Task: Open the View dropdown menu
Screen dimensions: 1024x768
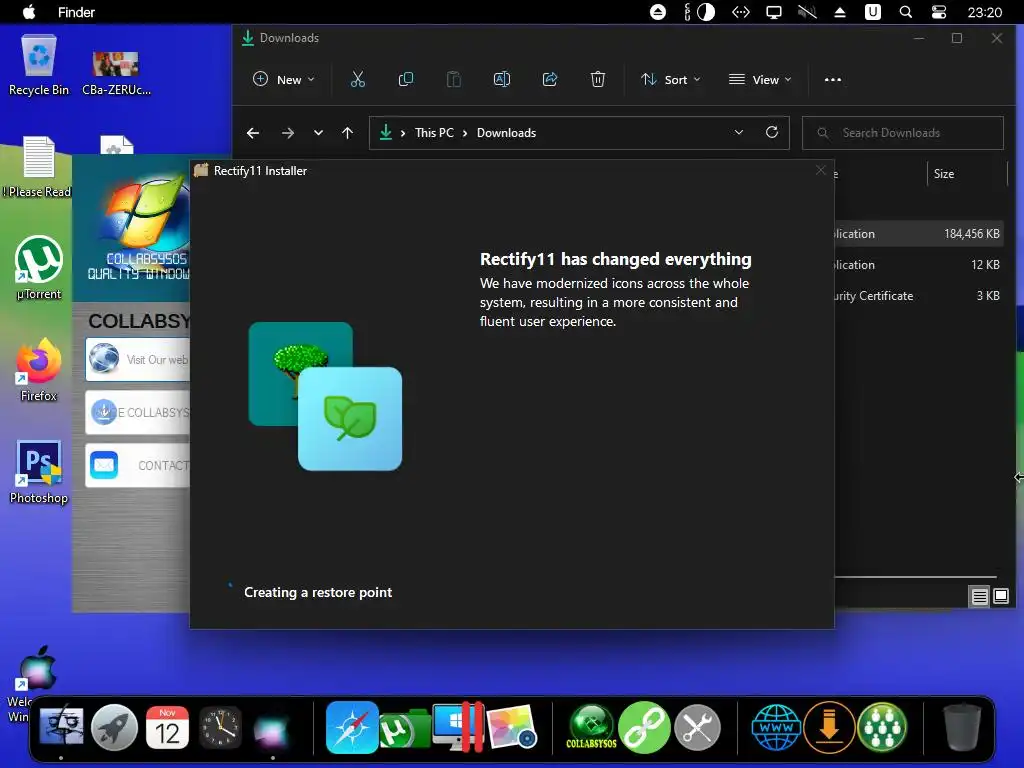Action: coord(760,80)
